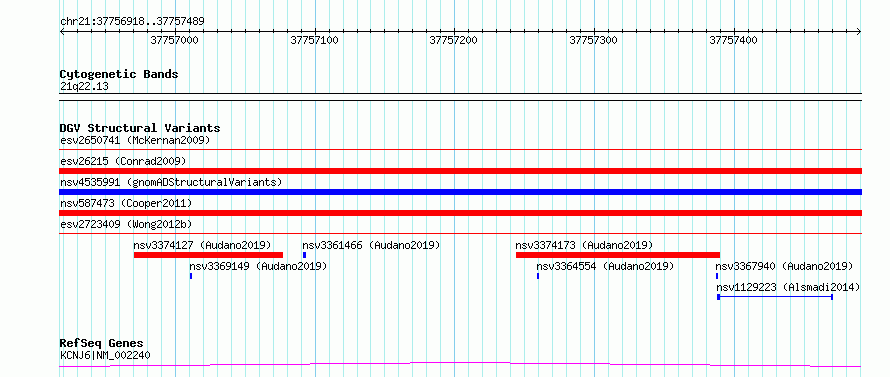Open the nsv3367940 (Audano2019) label
Image resolution: width=890 pixels, height=377 pixels.
click(784, 266)
